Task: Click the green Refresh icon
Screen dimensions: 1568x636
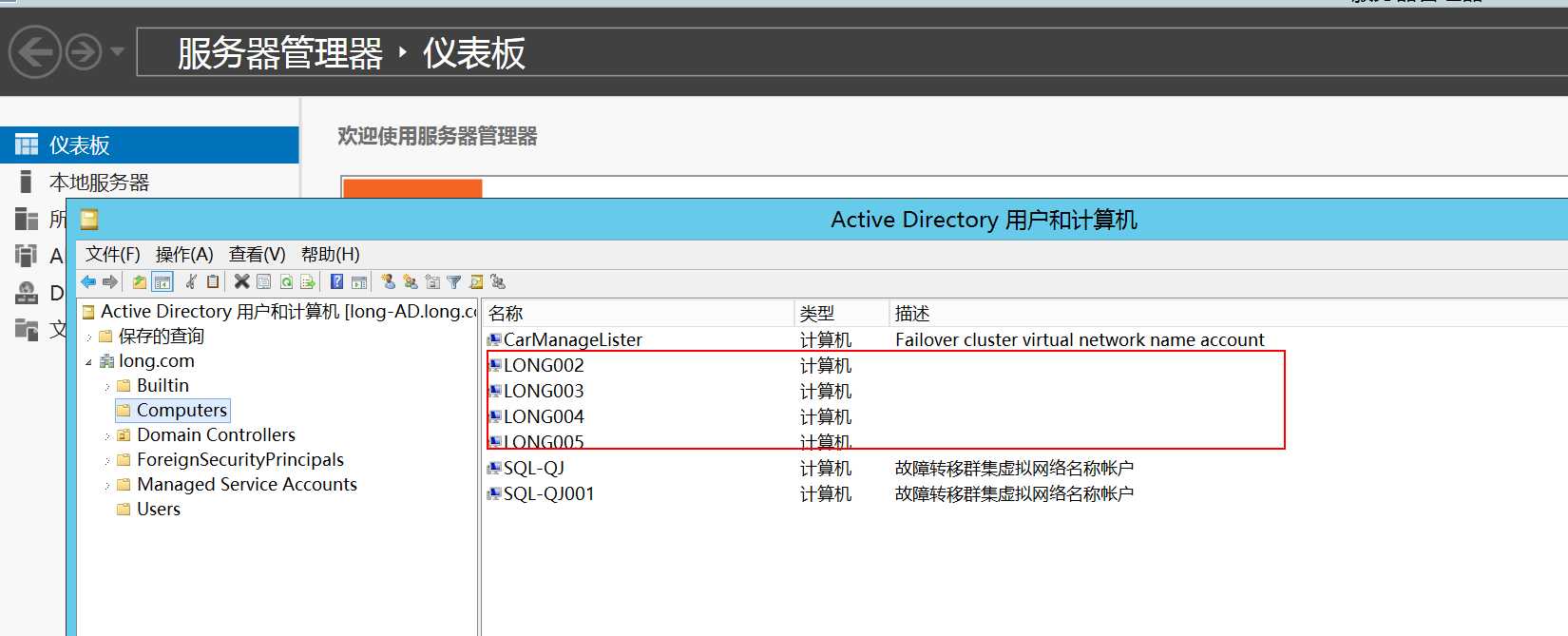Action: click(x=286, y=281)
